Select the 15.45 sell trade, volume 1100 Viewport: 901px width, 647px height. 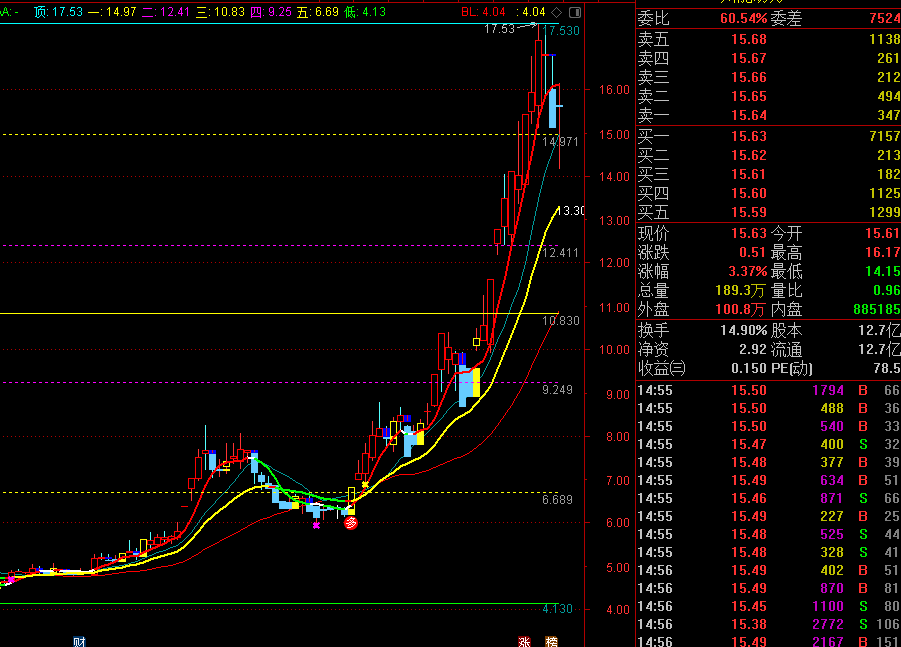pos(769,606)
